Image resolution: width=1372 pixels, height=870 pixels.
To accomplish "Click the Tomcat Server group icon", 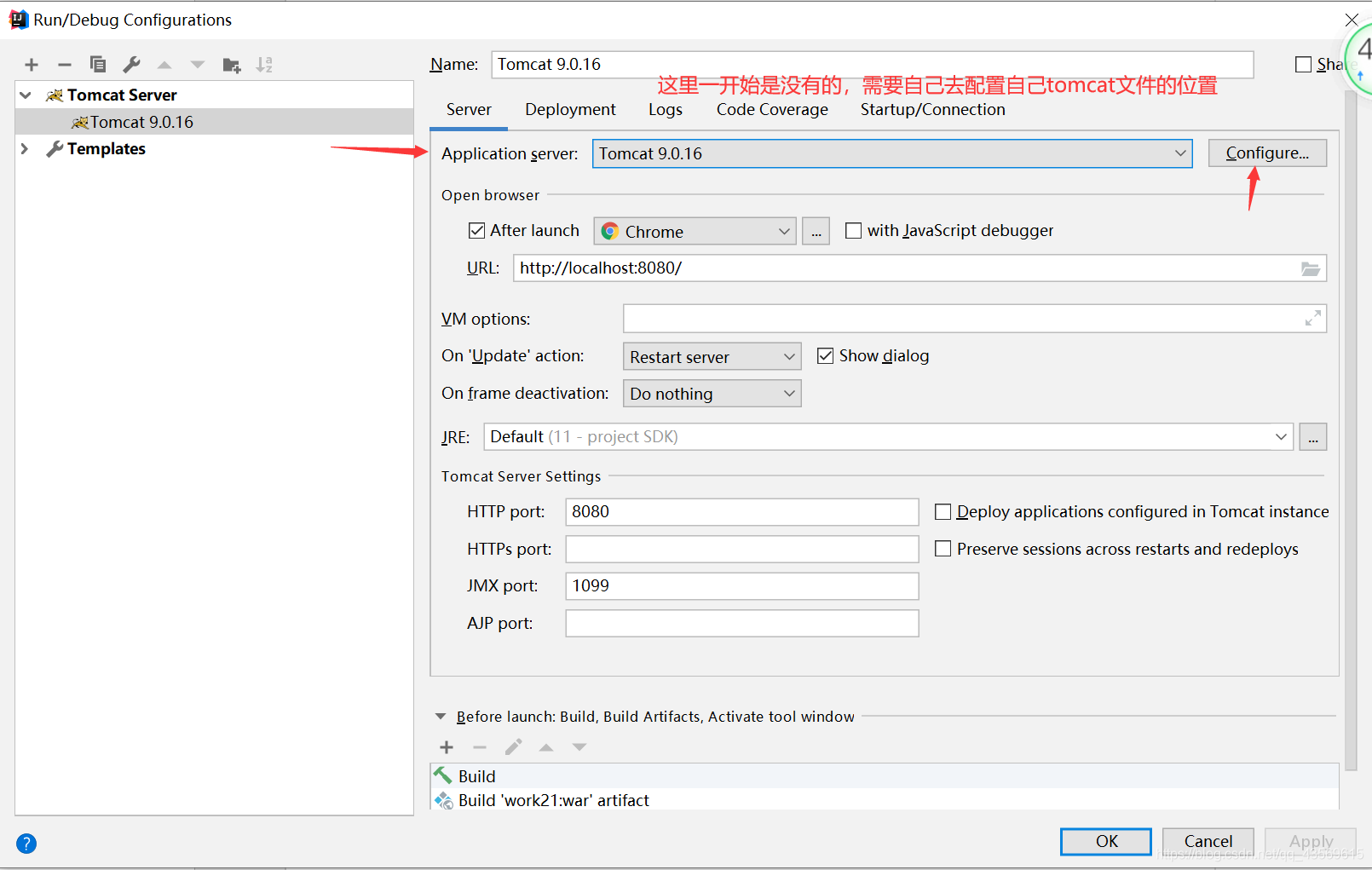I will tap(55, 95).
